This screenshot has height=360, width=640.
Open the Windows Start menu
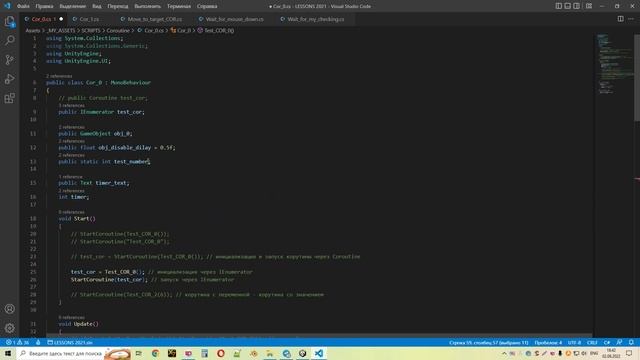[x=8, y=353]
